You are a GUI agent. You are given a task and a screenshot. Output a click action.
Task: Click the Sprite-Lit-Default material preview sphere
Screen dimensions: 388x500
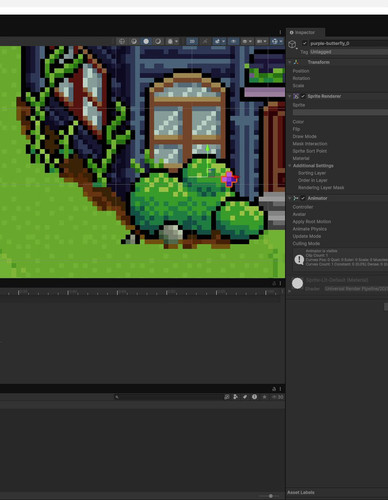pos(297,284)
